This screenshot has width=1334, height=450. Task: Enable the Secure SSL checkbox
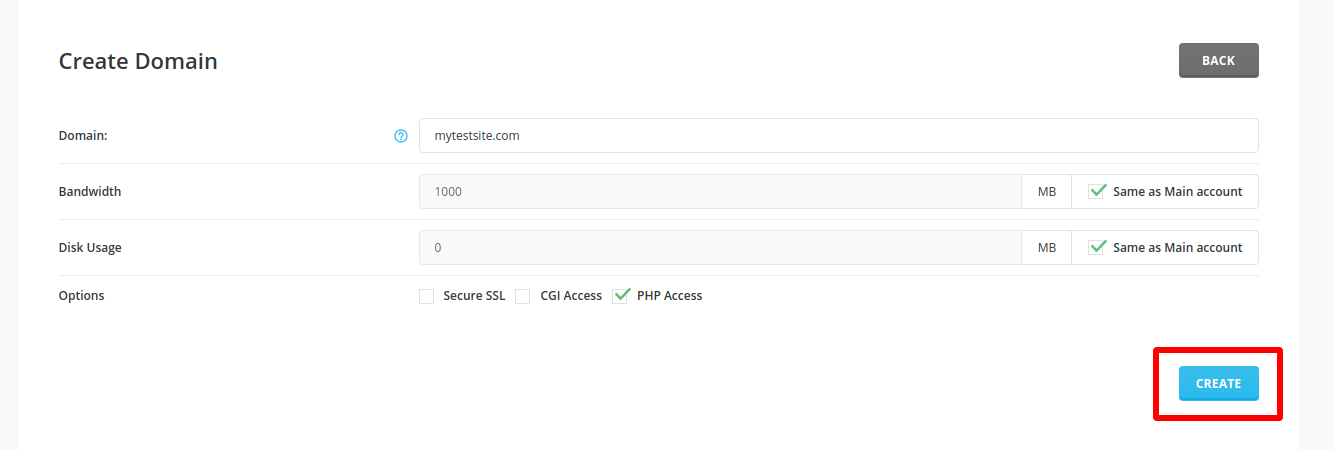(x=427, y=296)
